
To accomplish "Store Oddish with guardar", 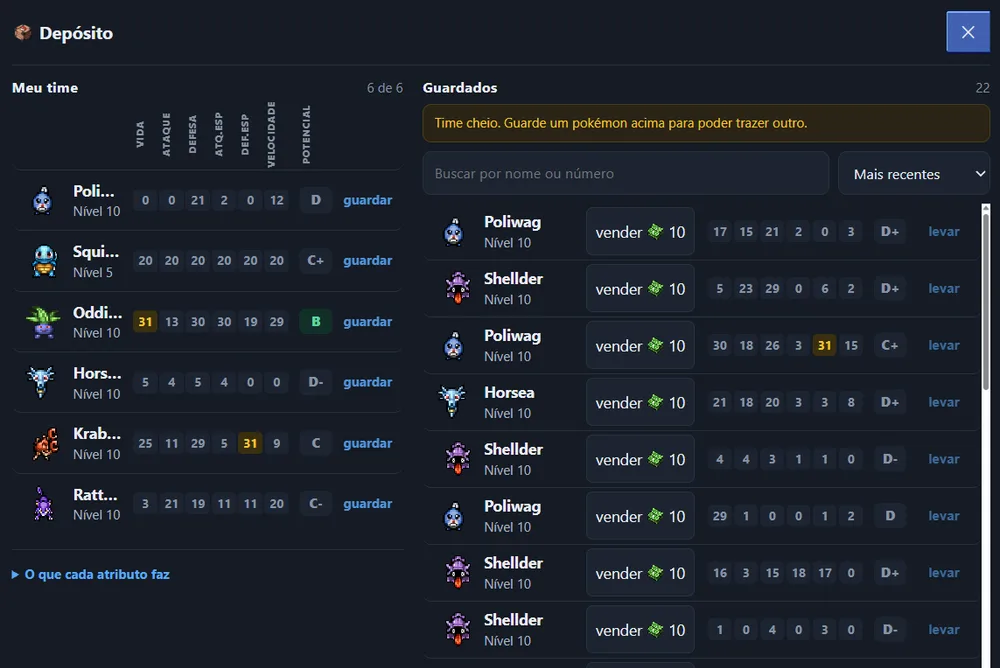I will [x=367, y=322].
